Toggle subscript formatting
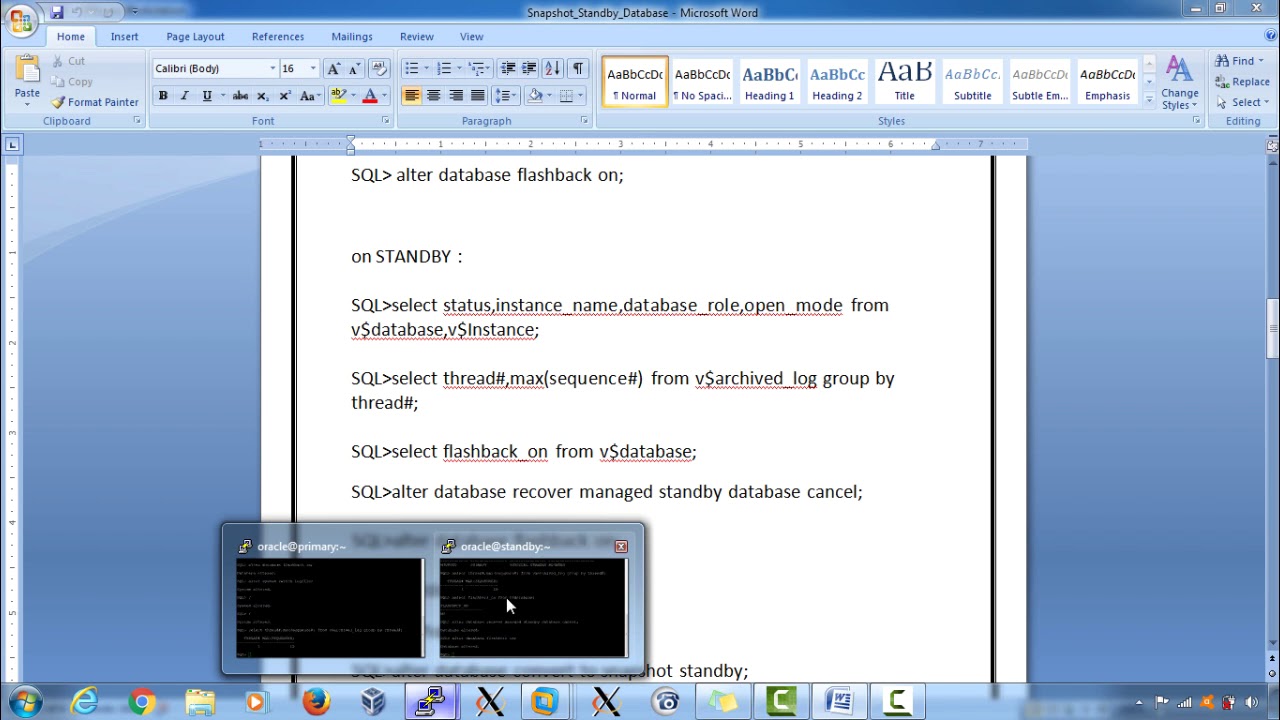Image resolution: width=1280 pixels, height=720 pixels. [263, 96]
